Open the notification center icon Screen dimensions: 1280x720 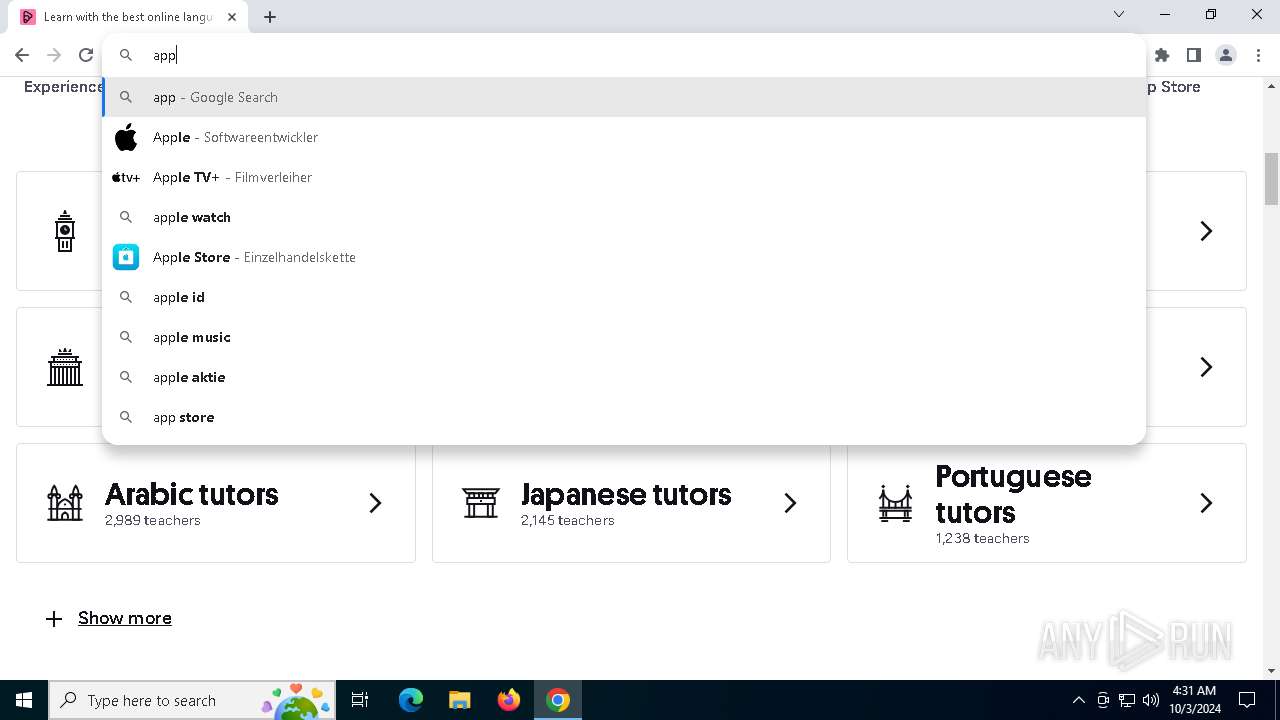(x=1247, y=700)
